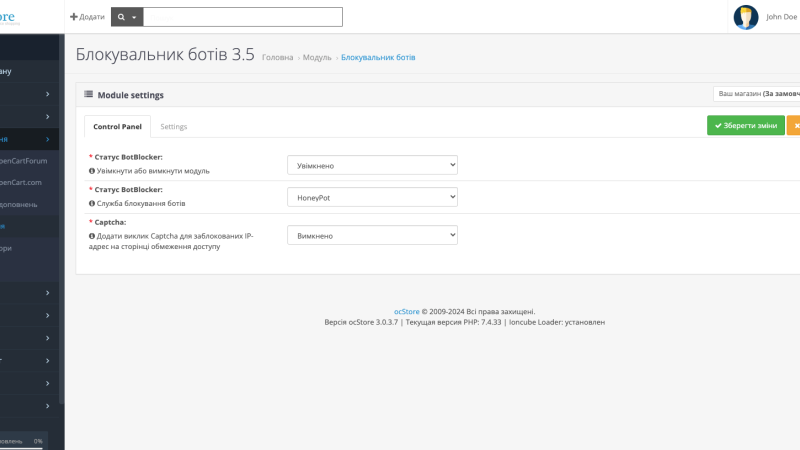Click John Doe user name
Image resolution: width=800 pixels, height=450 pixels.
click(x=781, y=17)
